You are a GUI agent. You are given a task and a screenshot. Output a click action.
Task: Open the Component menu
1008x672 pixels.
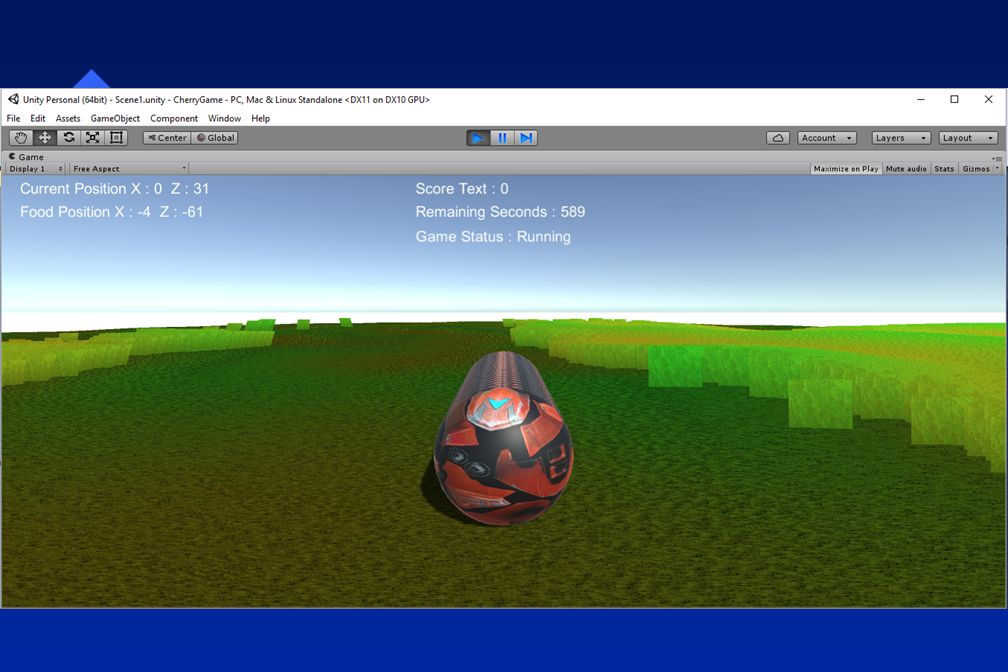(174, 118)
